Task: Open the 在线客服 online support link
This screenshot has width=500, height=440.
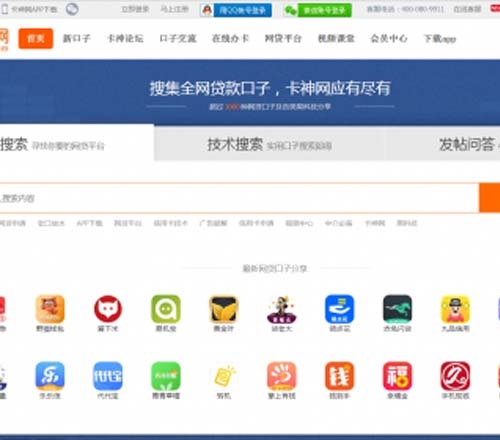Action: coord(467,9)
